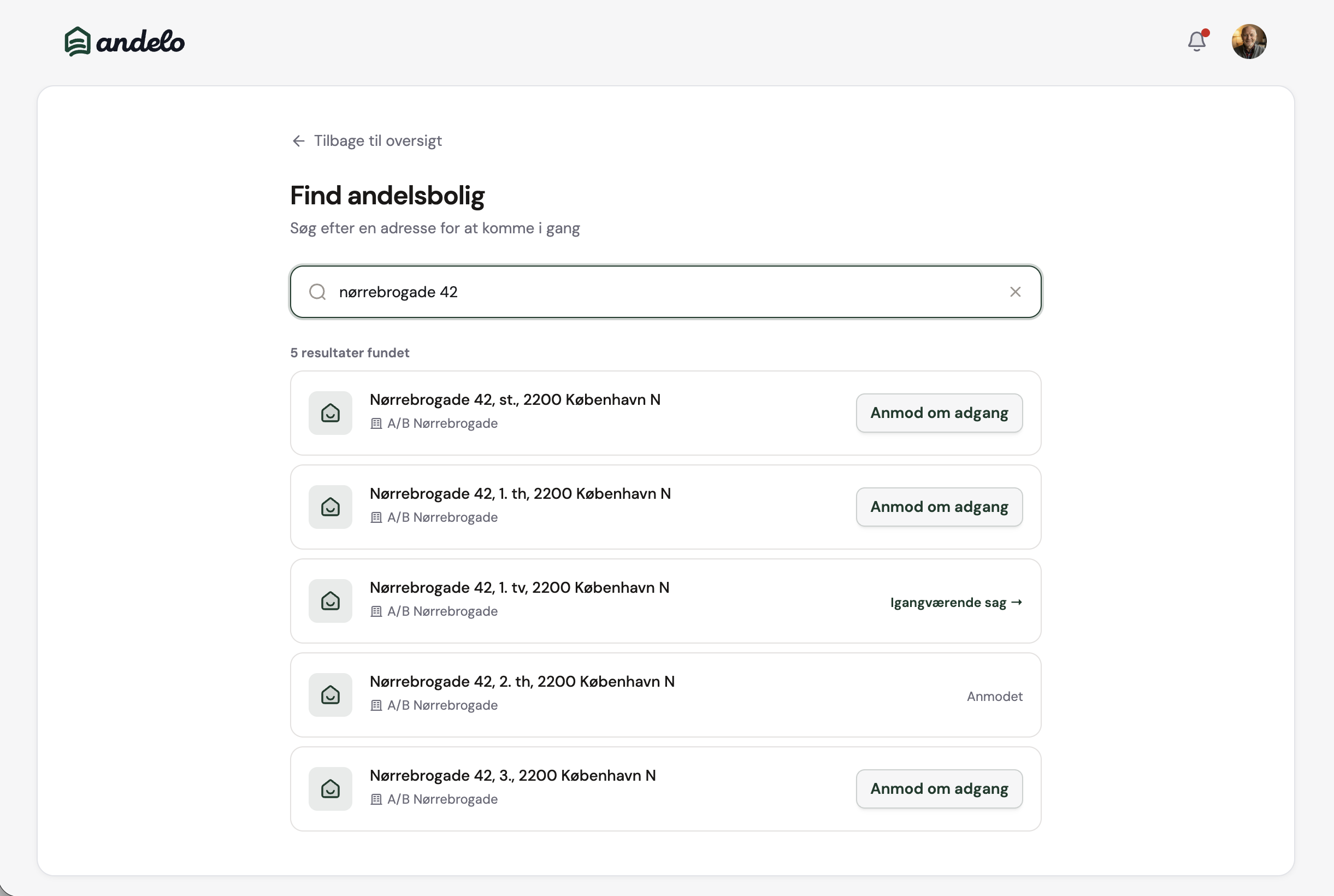Select the Nørrebrogade 42, 2. th result title
1334x896 pixels.
(522, 681)
